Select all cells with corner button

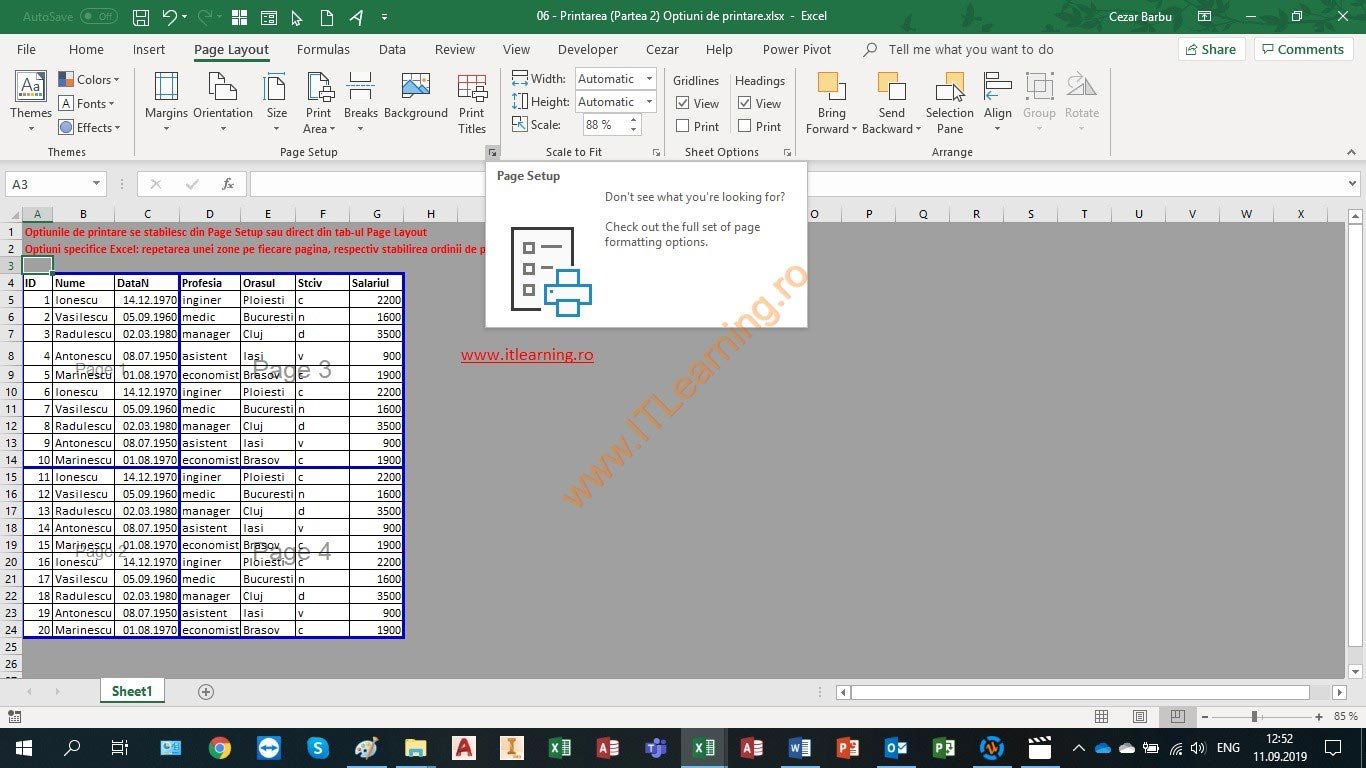[x=11, y=214]
